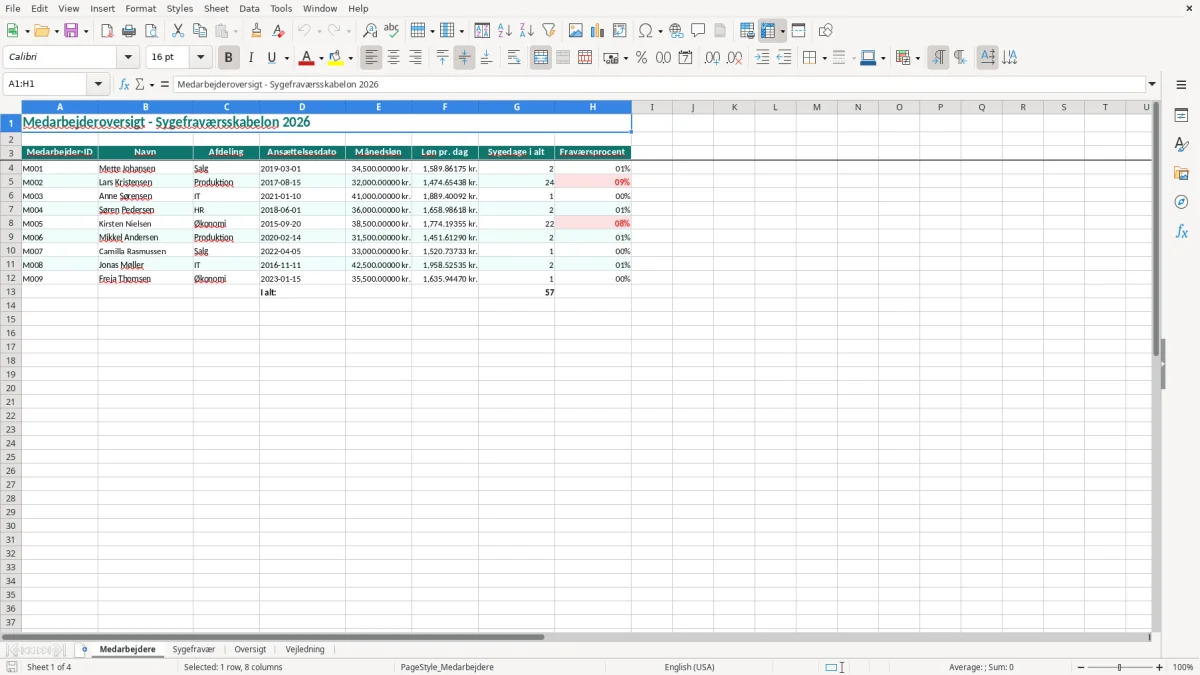
Task: Open the Freeze Rows and Columns dropdown
Action: (783, 31)
